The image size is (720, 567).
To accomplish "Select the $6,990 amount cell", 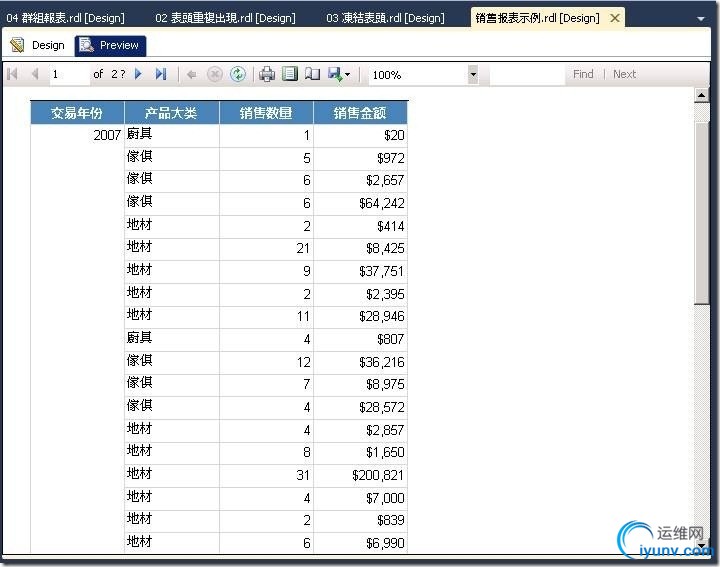I will 360,543.
